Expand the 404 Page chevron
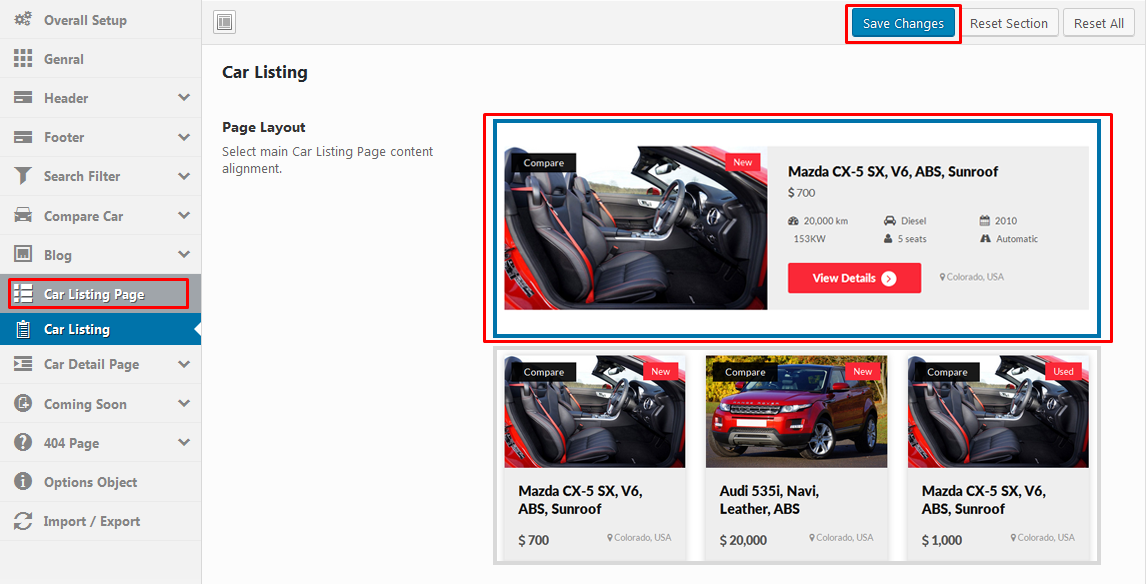 pyautogui.click(x=183, y=442)
